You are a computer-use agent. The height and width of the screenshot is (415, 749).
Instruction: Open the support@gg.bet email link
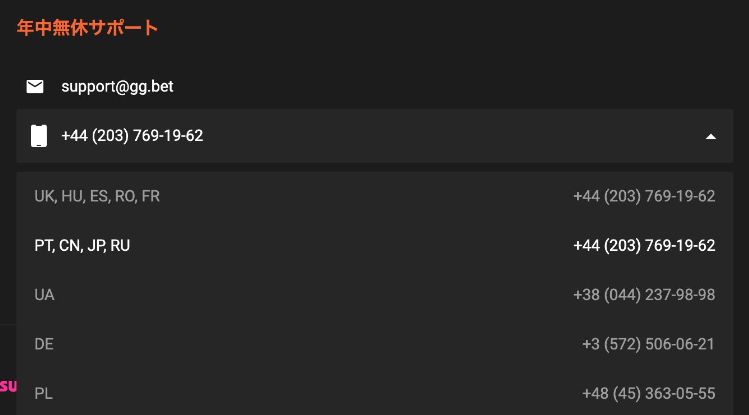click(117, 86)
